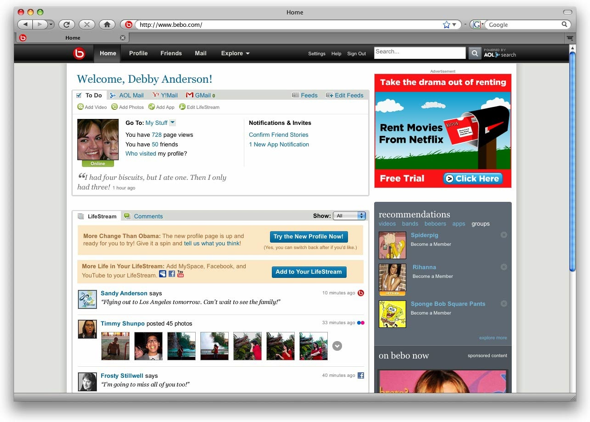Screen dimensions: 590x422
Task: Click the magnifier search button beside Search field
Action: click(x=474, y=53)
